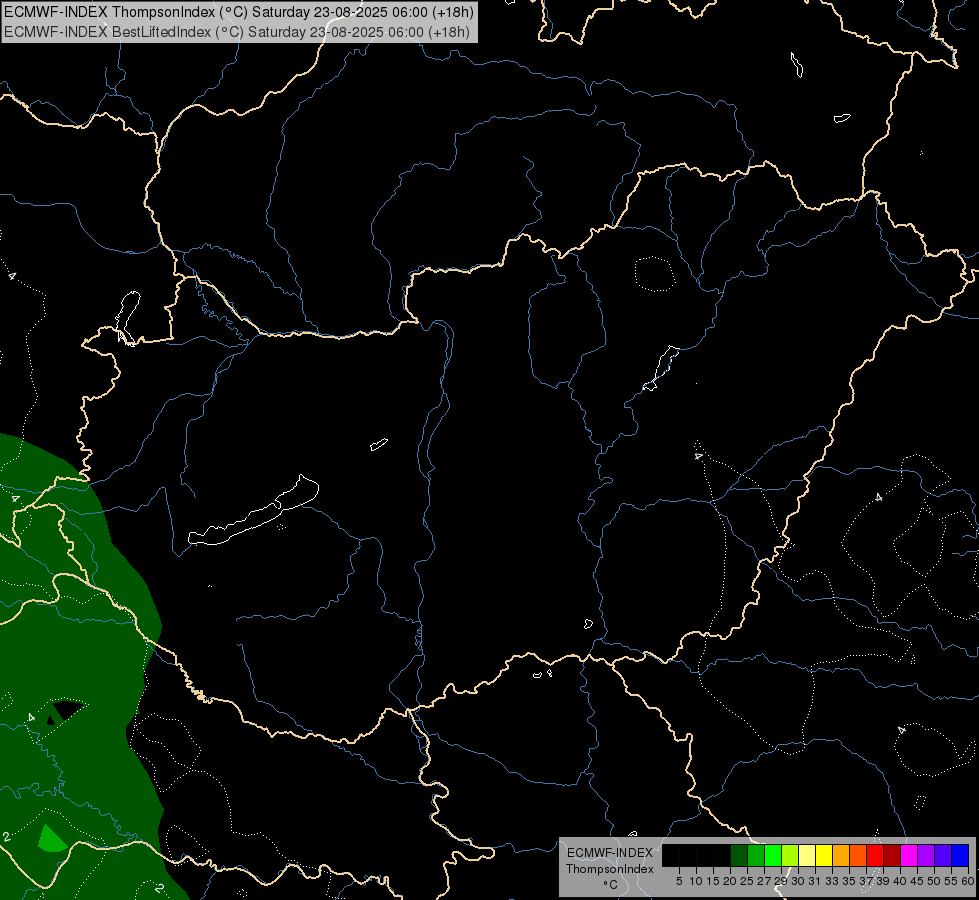Select the orange-red 35–37 legend swatch
979x900 pixels.
(x=858, y=855)
